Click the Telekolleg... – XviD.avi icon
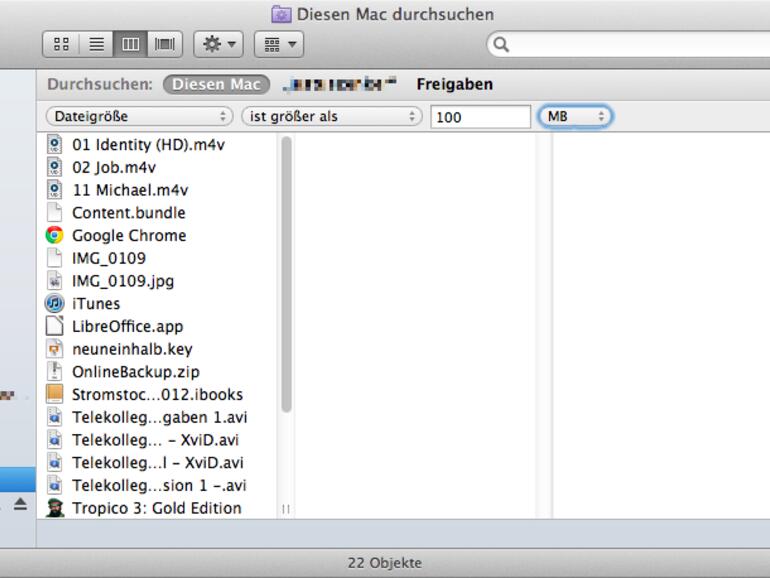 [55, 440]
